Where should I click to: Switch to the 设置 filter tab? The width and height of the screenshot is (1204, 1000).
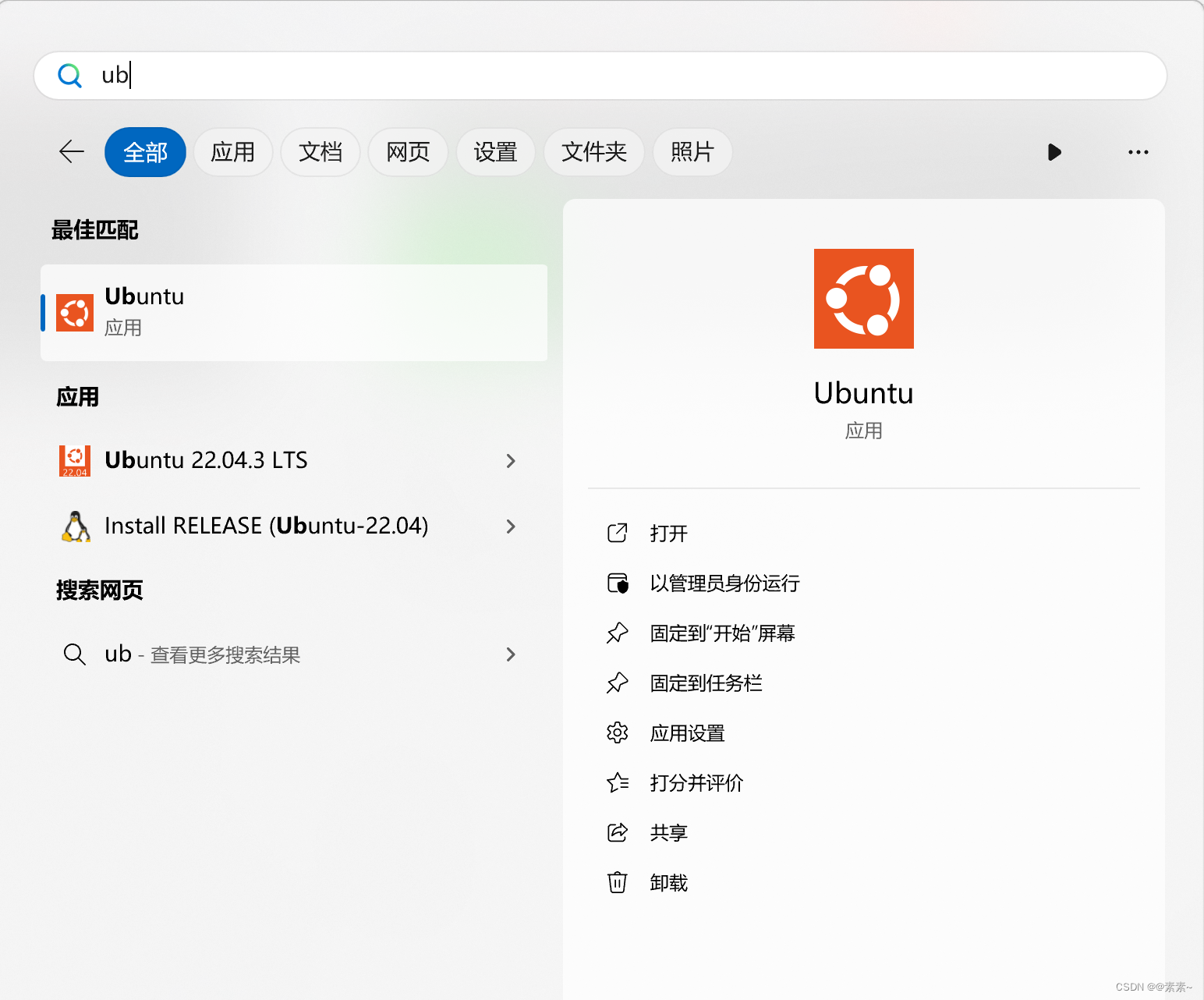pyautogui.click(x=496, y=152)
